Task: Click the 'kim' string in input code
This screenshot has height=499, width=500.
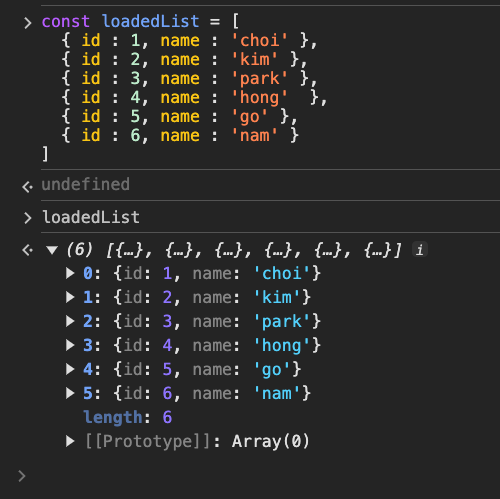Action: (255, 60)
